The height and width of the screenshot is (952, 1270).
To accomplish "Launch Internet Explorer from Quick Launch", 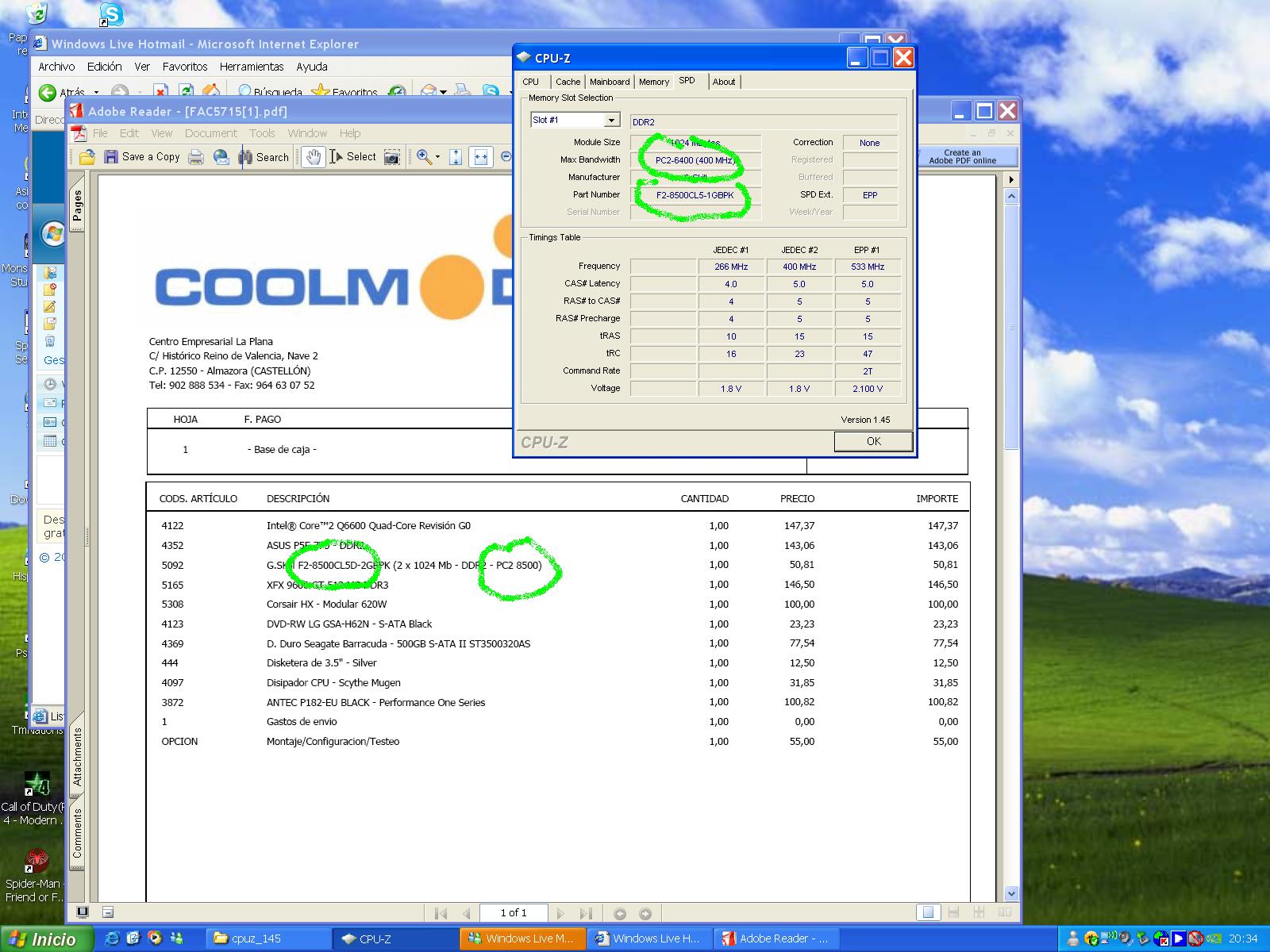I will 112,939.
